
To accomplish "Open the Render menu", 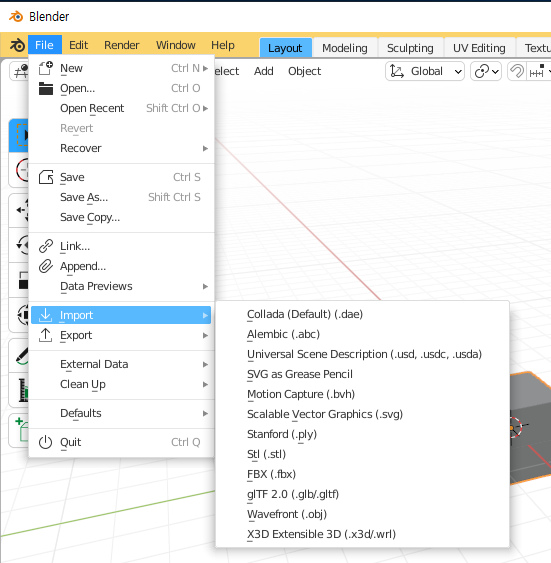I will 122,45.
